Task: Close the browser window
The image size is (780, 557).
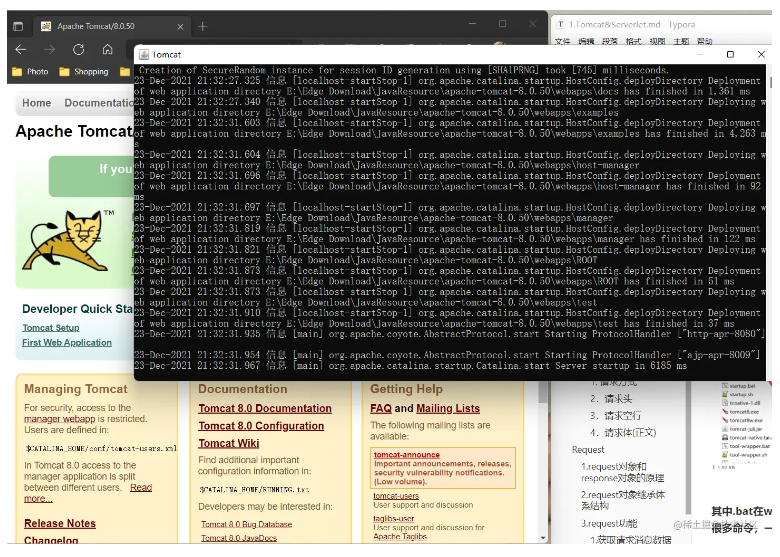Action: [533, 24]
